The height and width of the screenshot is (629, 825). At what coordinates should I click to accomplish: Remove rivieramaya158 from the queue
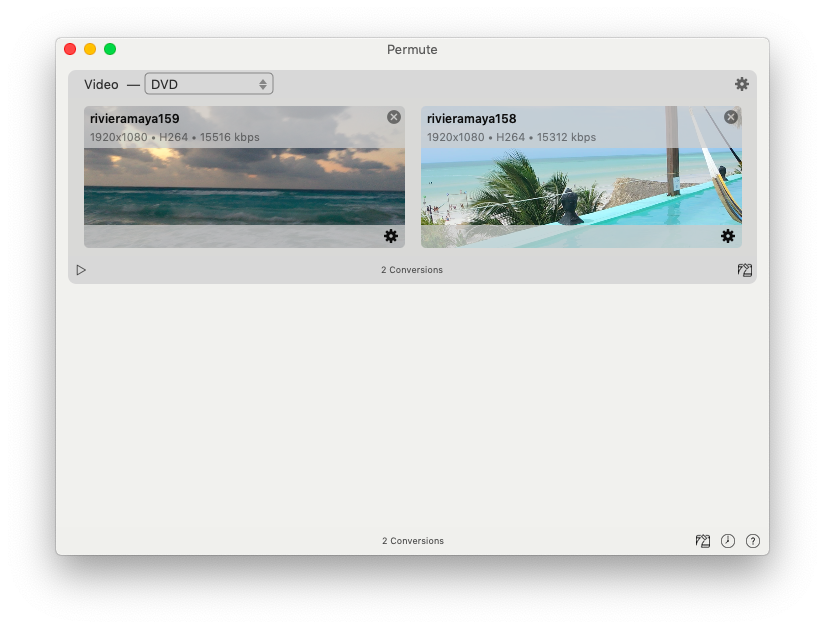click(x=730, y=116)
